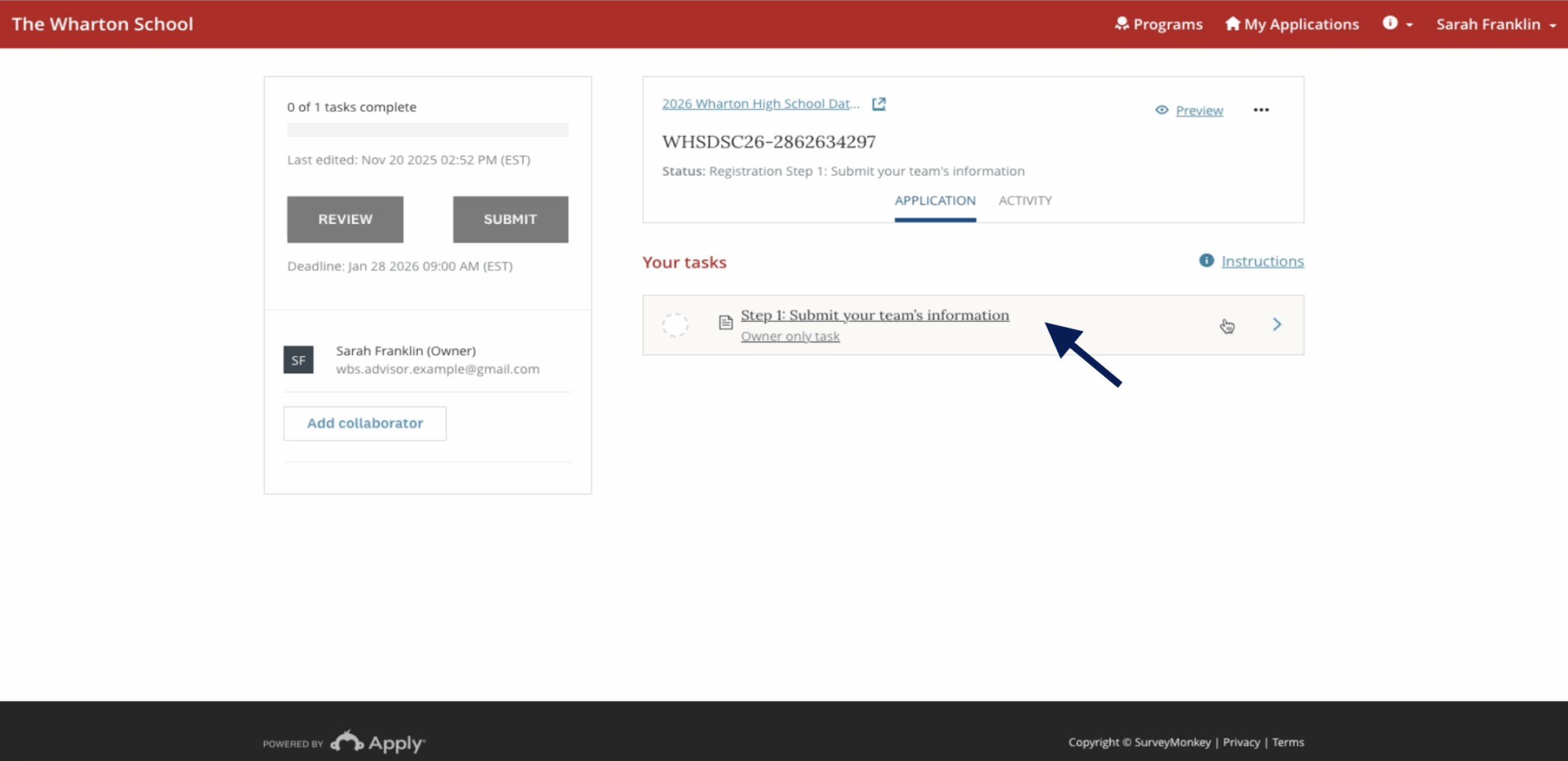The image size is (1568, 761).
Task: Switch to the ACTIVITY tab
Action: [1025, 201]
